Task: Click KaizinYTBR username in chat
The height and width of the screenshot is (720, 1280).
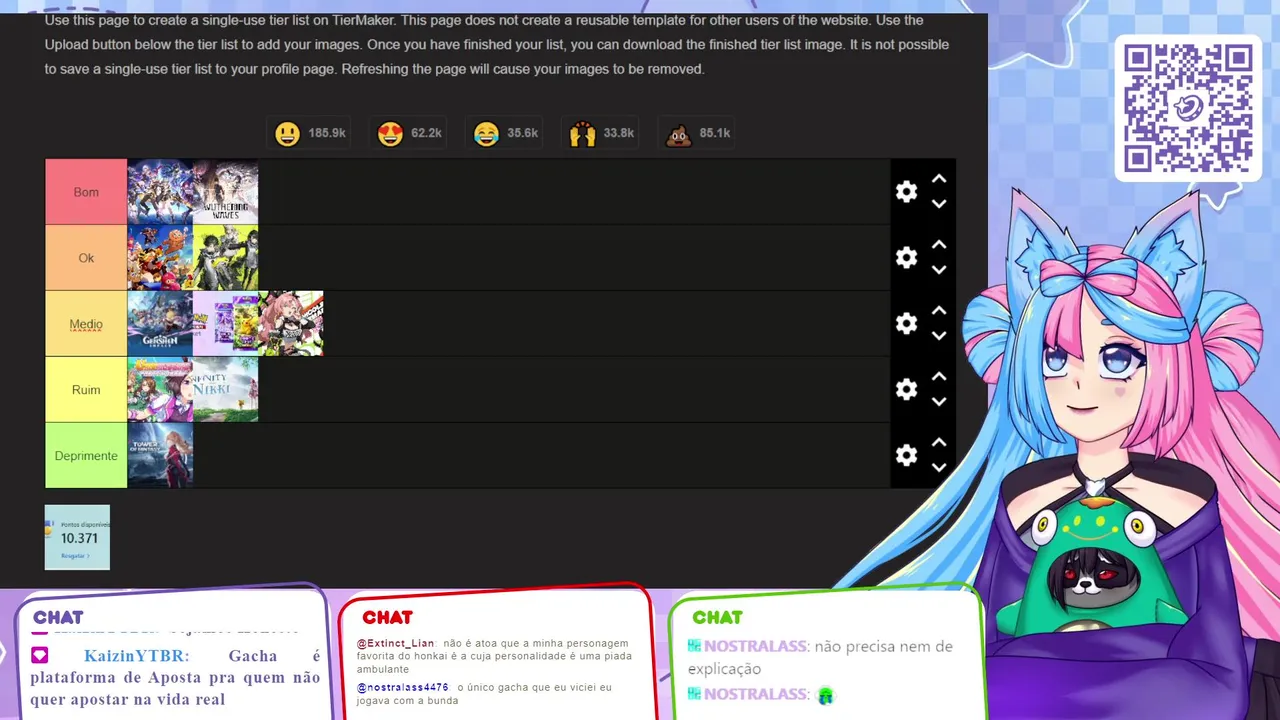Action: click(x=135, y=656)
